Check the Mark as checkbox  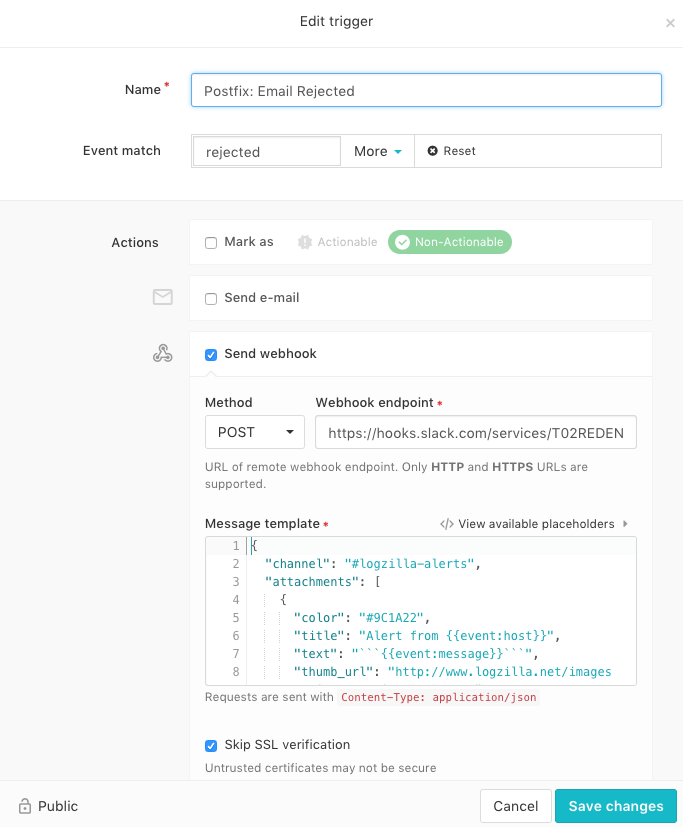tap(210, 242)
